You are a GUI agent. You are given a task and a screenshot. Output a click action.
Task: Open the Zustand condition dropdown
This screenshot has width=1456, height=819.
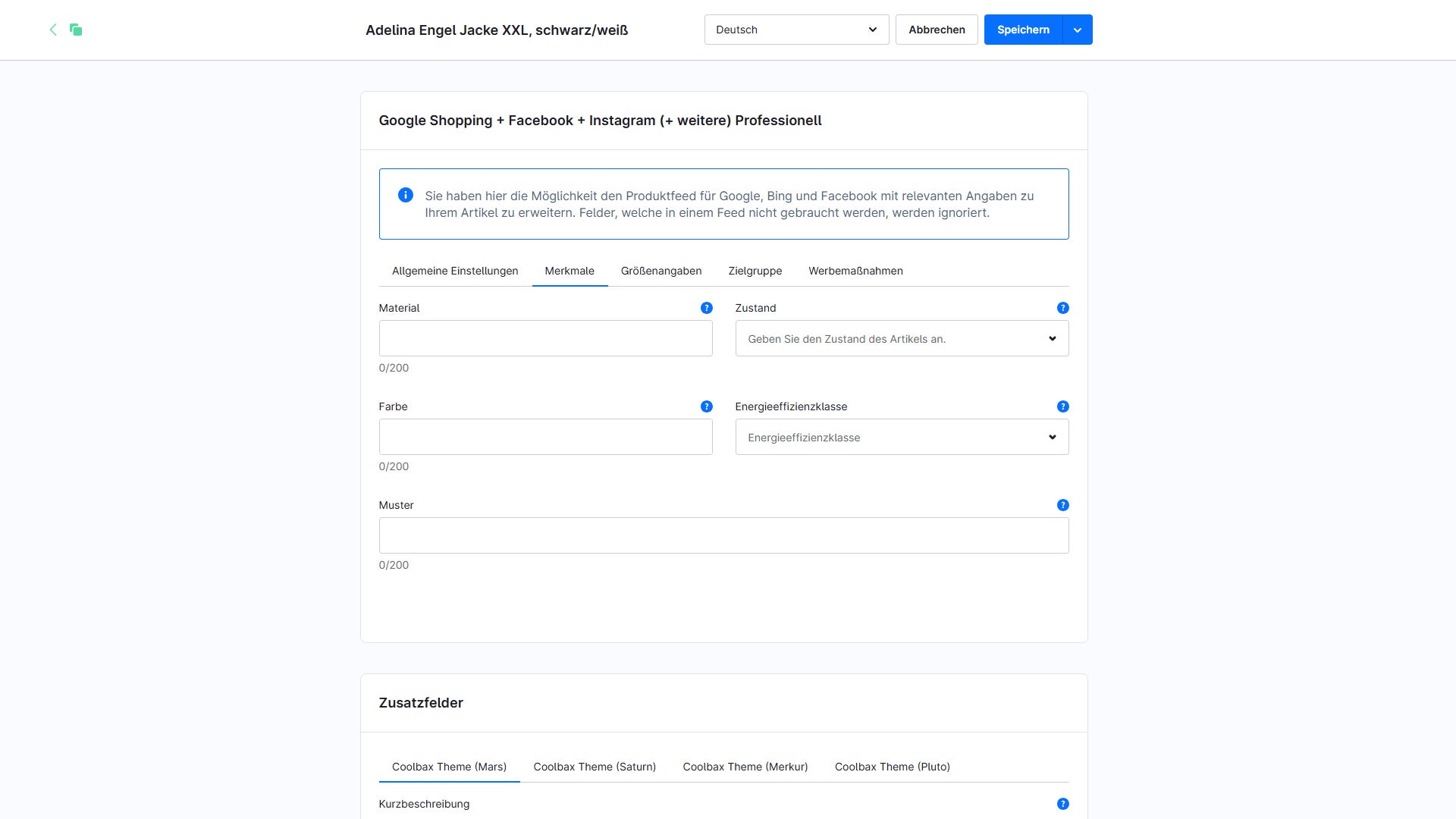coord(902,338)
